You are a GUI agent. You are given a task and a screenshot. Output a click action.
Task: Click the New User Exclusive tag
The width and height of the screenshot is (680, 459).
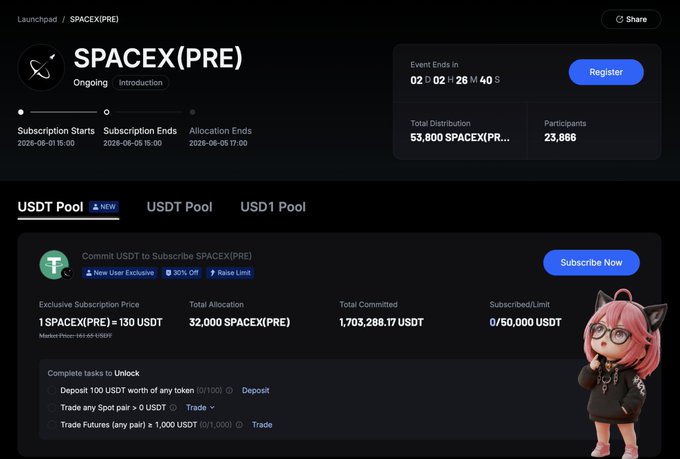click(x=120, y=273)
